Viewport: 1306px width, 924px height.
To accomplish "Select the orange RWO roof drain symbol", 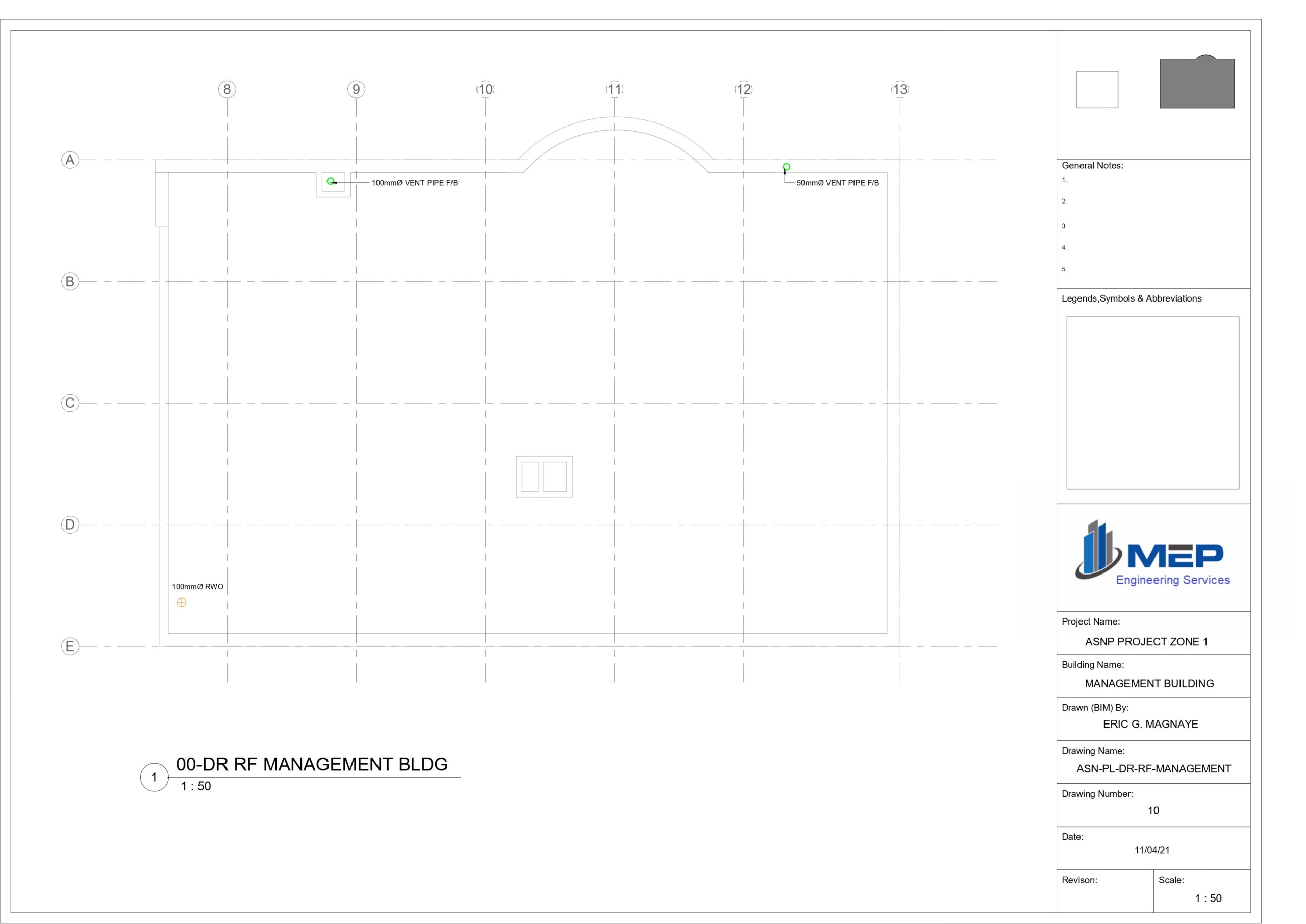I will pyautogui.click(x=182, y=603).
